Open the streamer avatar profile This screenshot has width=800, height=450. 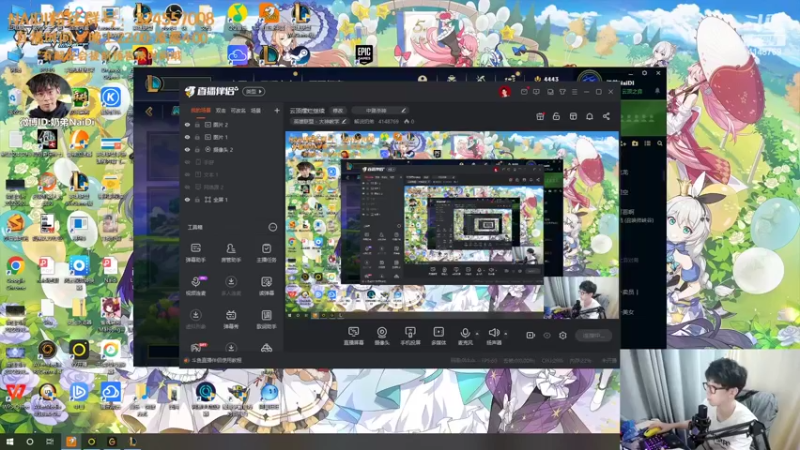coord(505,91)
